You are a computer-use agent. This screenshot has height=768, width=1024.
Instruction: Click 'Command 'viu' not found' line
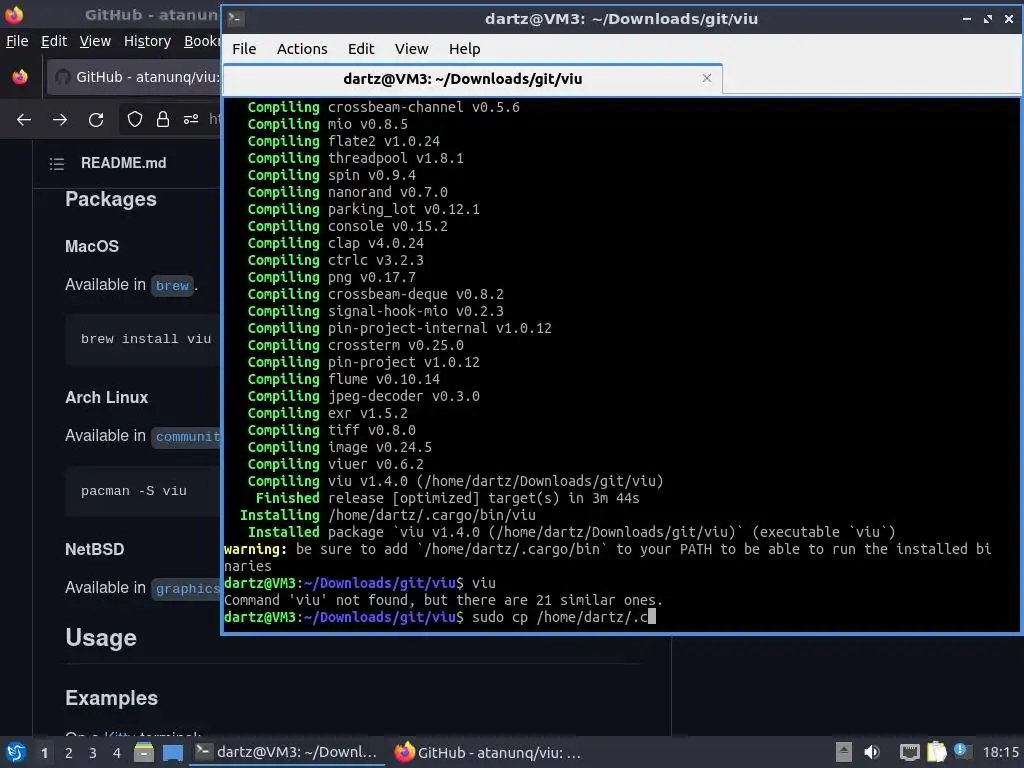pos(443,600)
